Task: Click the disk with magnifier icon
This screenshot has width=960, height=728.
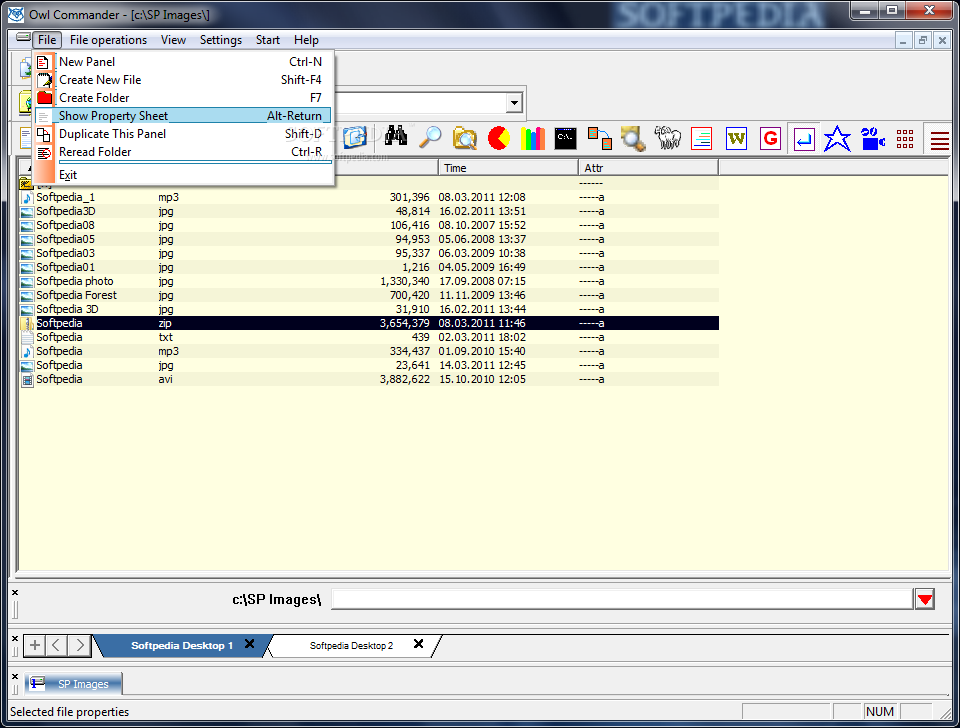Action: click(x=633, y=138)
